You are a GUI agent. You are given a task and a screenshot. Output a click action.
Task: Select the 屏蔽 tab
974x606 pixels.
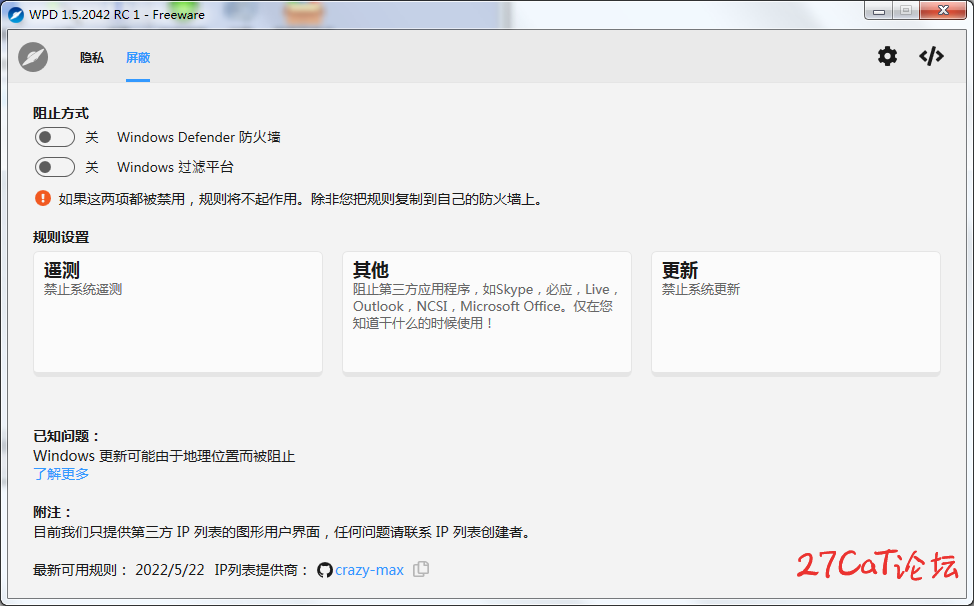pos(138,58)
